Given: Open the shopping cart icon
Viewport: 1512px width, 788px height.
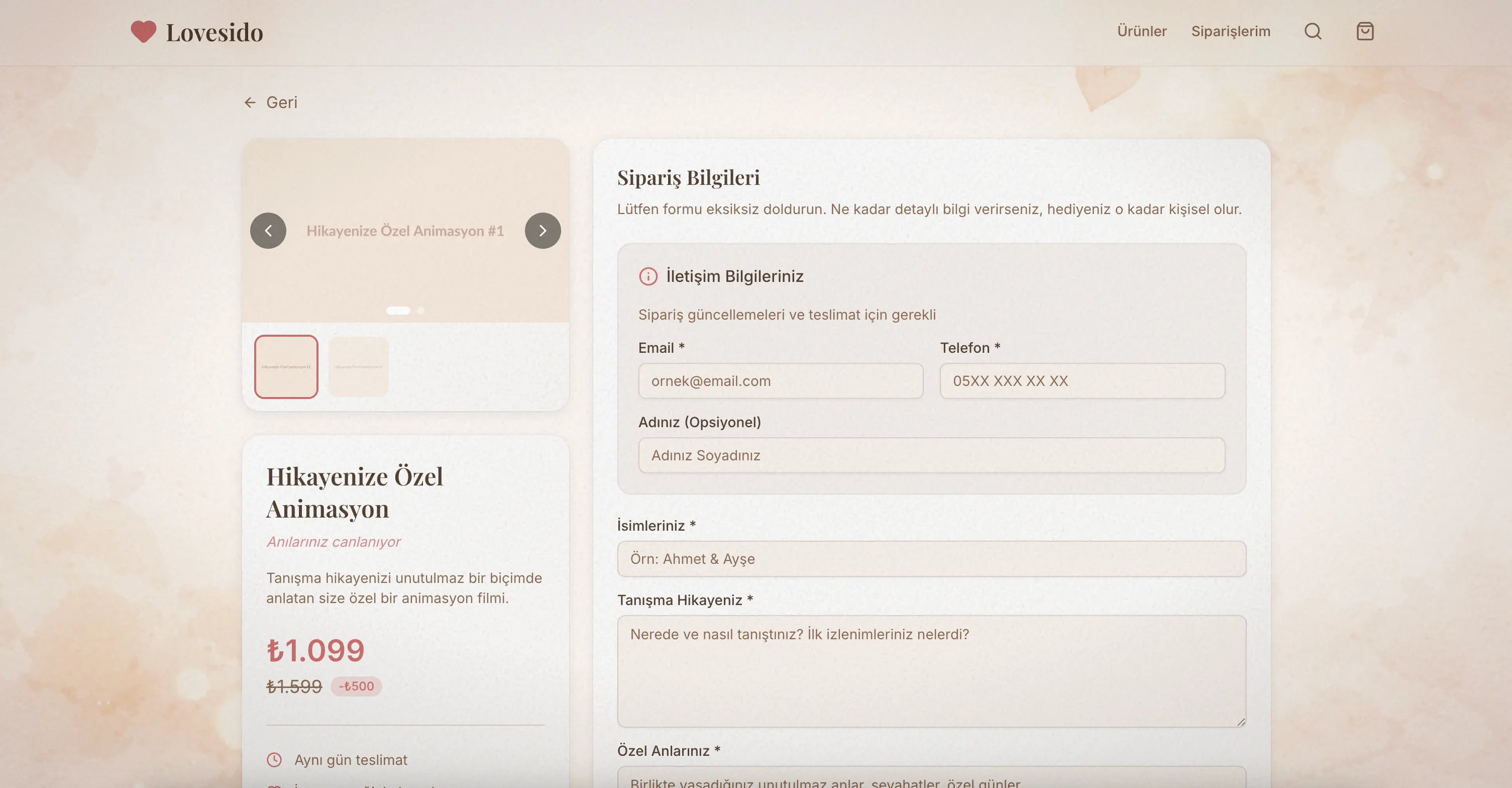Looking at the screenshot, I should [1366, 31].
